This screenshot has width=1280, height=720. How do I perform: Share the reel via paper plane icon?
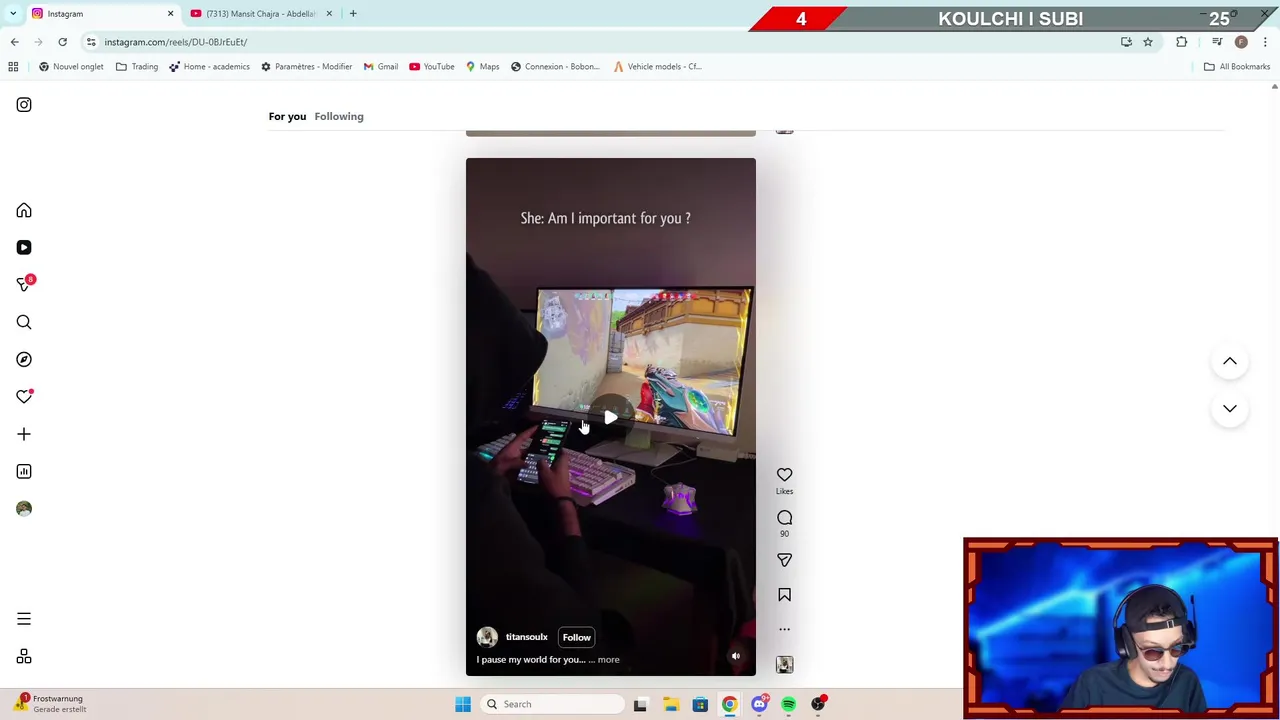point(784,560)
